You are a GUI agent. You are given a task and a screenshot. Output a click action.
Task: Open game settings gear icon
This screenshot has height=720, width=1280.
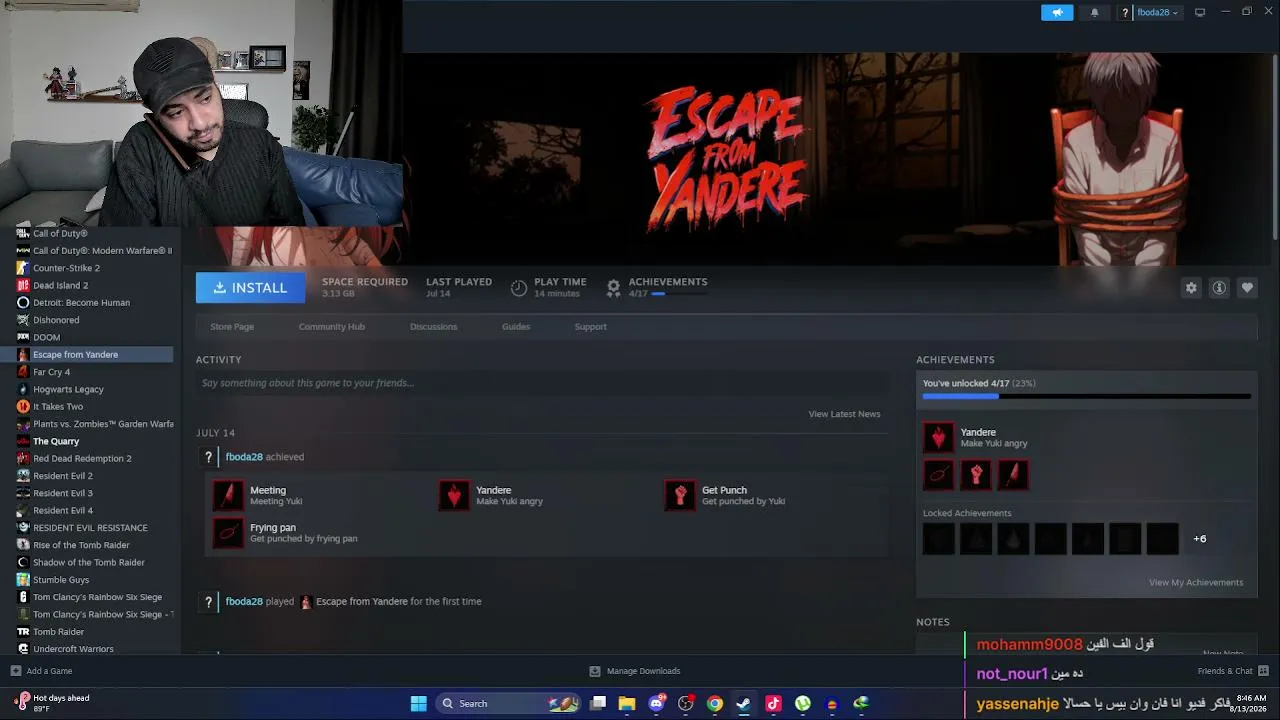tap(1191, 287)
